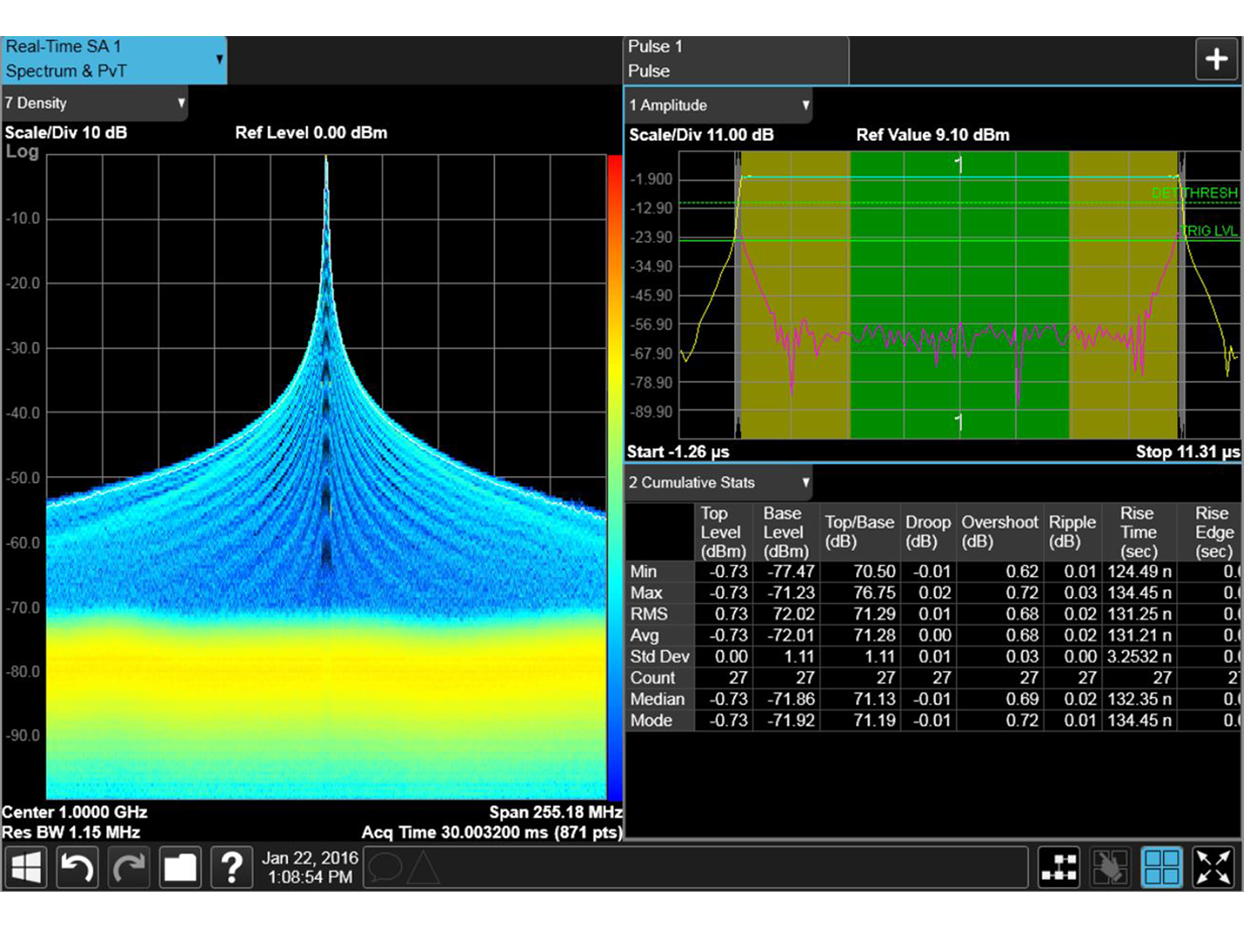Open the 7 Density trace dropdown
The image size is (1244, 933).
pos(94,103)
